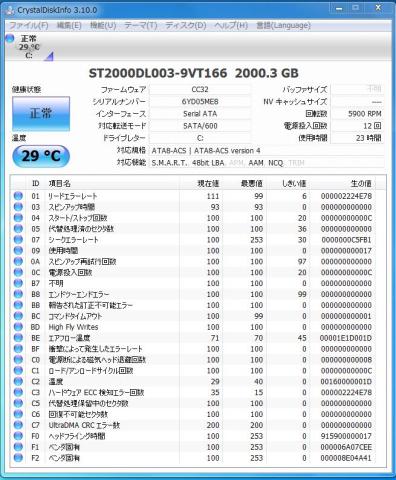The height and width of the screenshot is (480, 396).
Task: Click the transfer mode field SATA/600
Action: (x=200, y=126)
